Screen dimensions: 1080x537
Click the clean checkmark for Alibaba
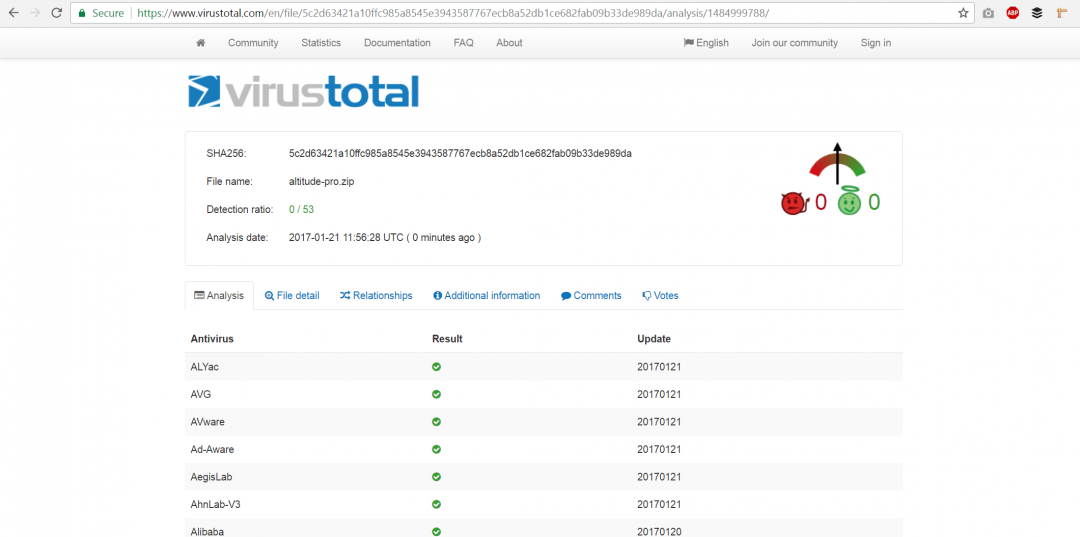(436, 531)
